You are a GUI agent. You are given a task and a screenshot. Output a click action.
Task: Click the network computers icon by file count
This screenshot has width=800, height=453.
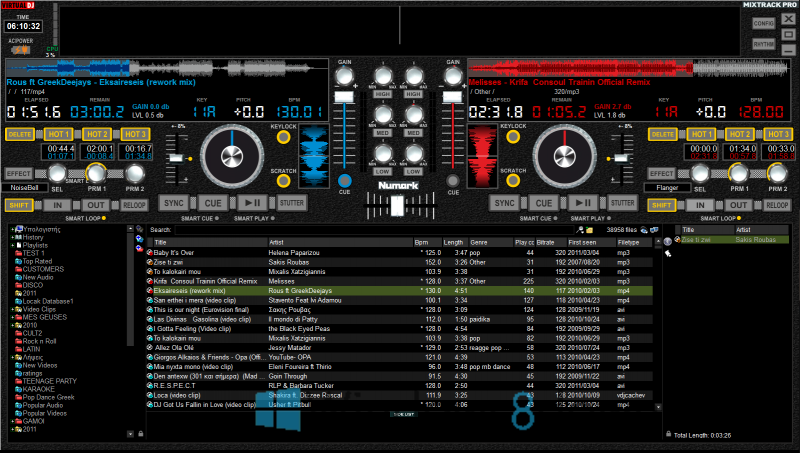coord(654,230)
